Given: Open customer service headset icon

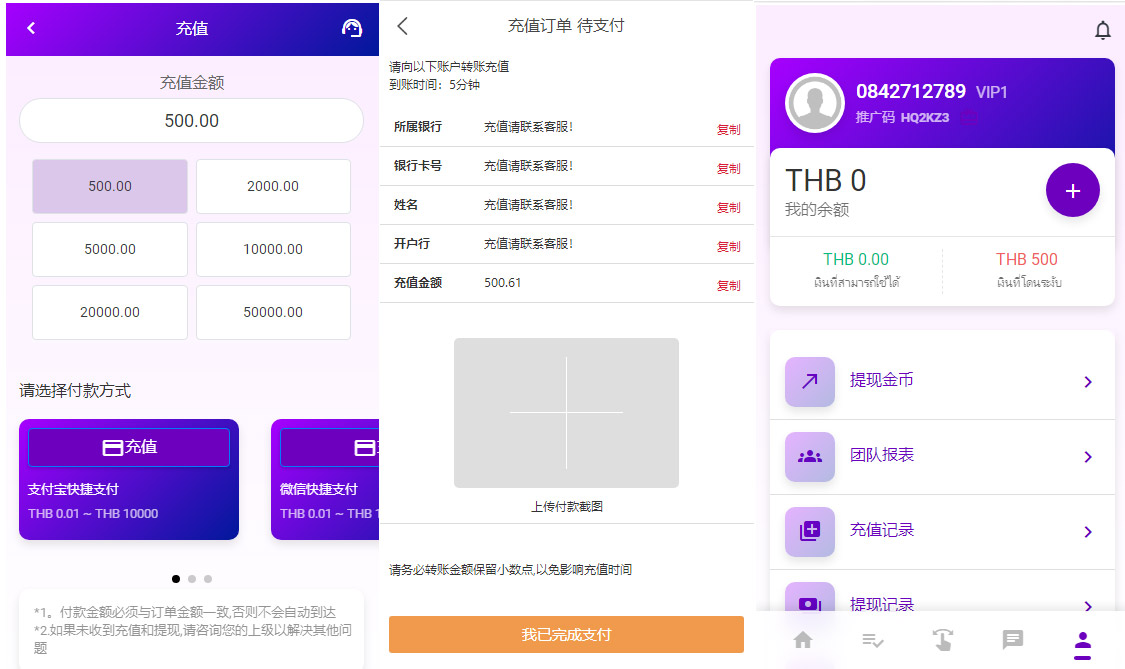Looking at the screenshot, I should (352, 28).
